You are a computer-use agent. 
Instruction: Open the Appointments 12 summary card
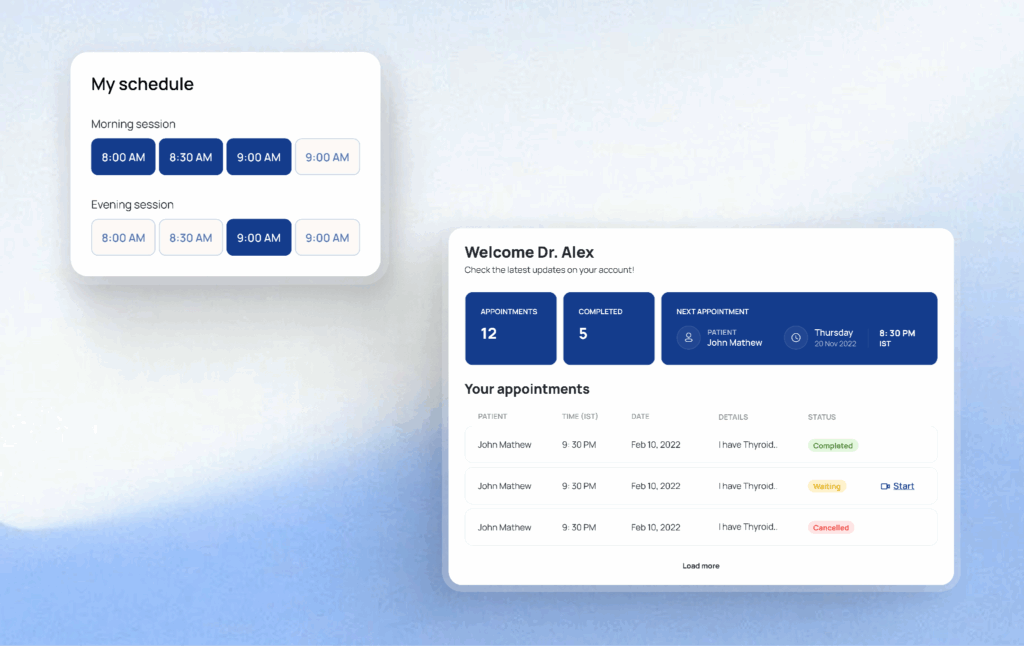[x=511, y=328]
